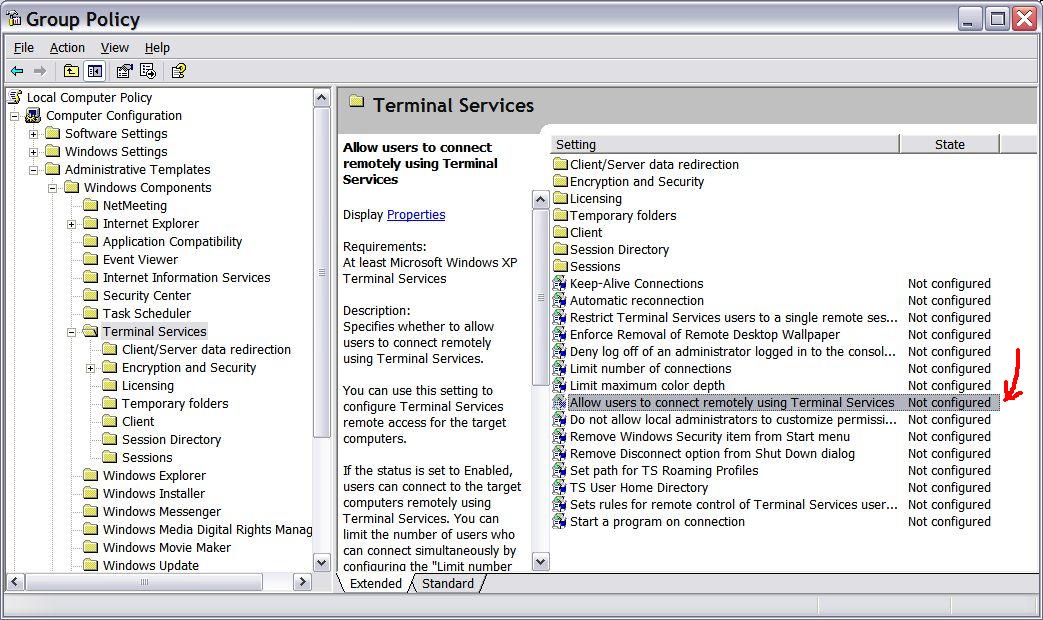Screen dimensions: 1043x620
Task: Switch to the Standard tab
Action: pyautogui.click(x=447, y=583)
